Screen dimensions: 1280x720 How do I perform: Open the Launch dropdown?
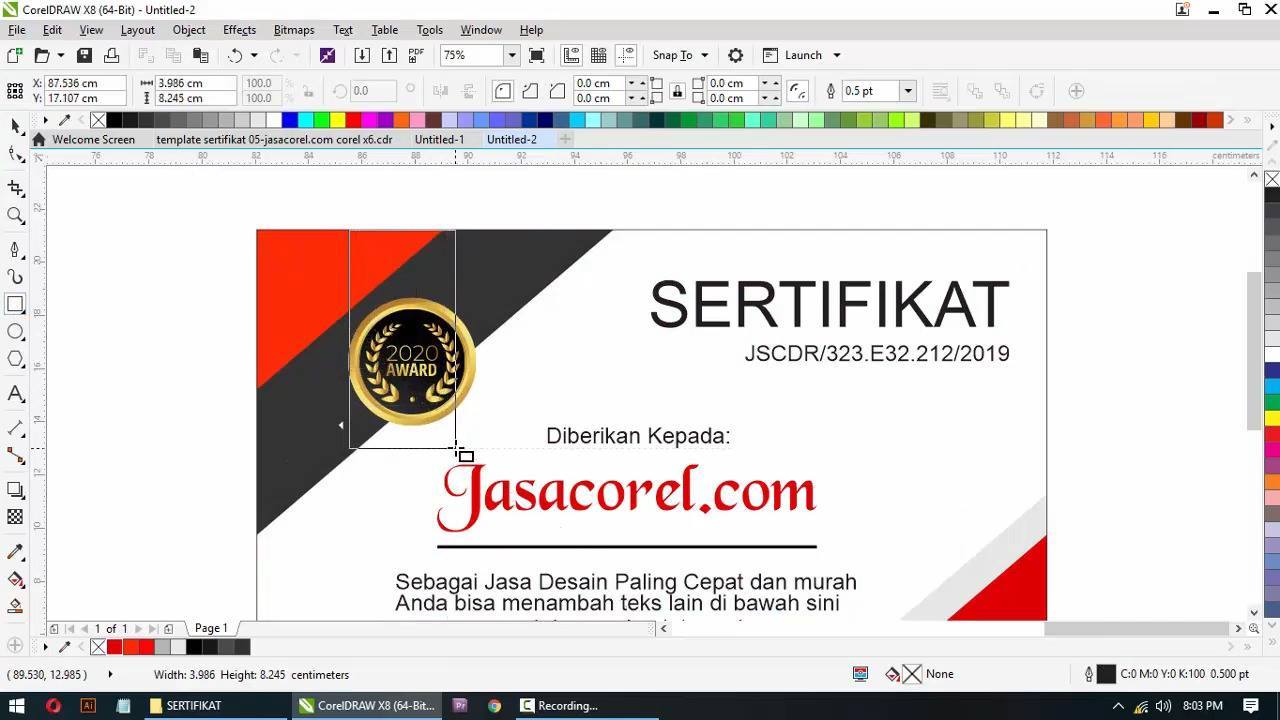coord(802,55)
